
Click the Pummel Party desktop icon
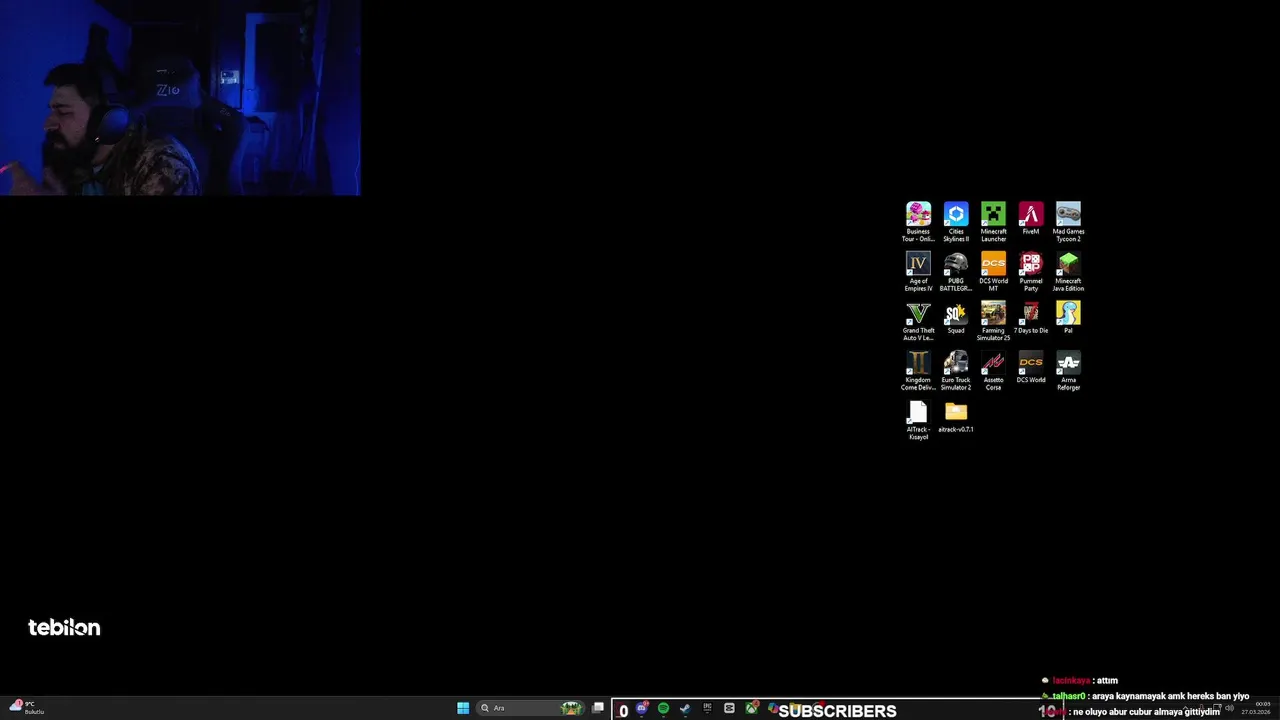pyautogui.click(x=1031, y=271)
